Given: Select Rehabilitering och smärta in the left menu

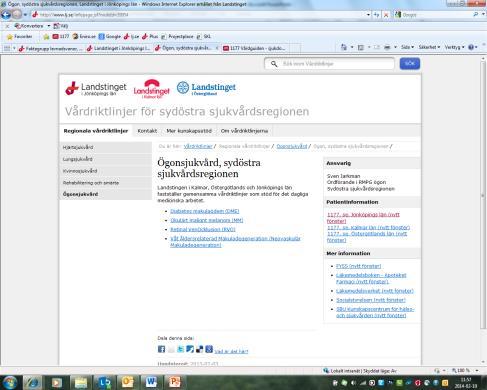Looking at the screenshot, I should pyautogui.click(x=106, y=183).
